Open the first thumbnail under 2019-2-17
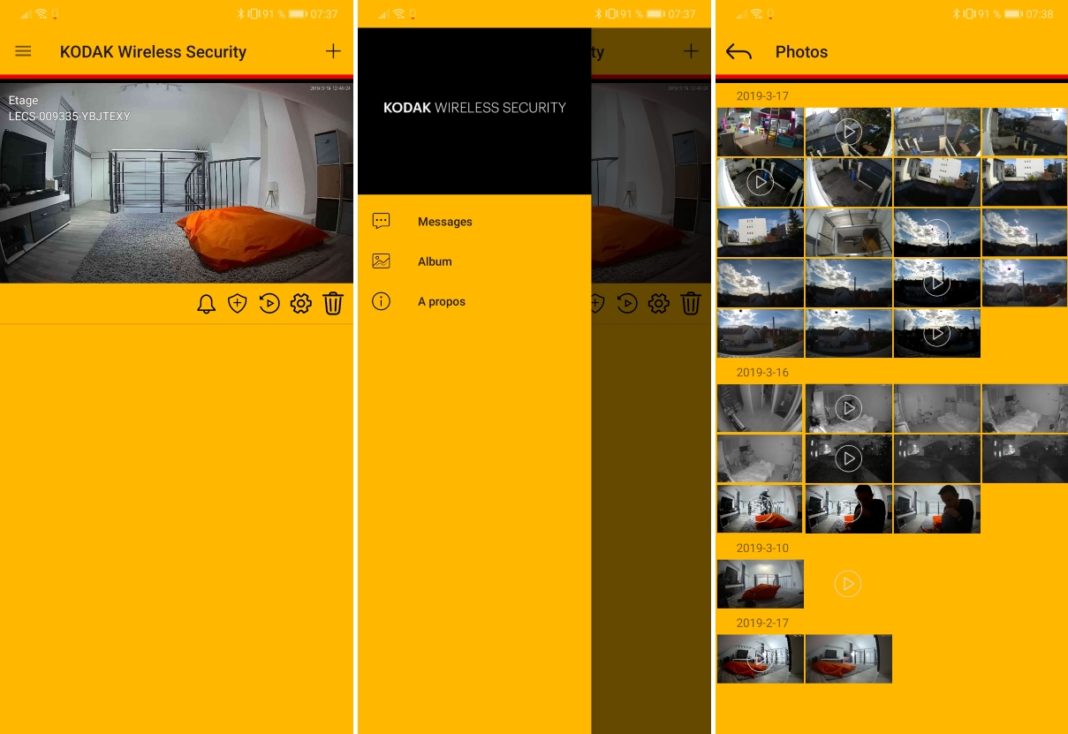Viewport: 1068px width, 734px height. pyautogui.click(x=760, y=659)
